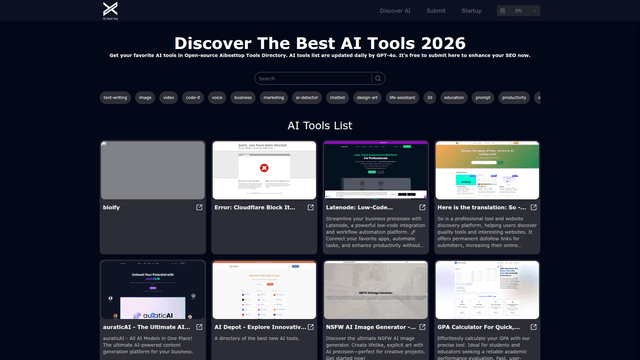
Task: Click 'NSFW AI Image Generator -...' title
Action: point(371,327)
